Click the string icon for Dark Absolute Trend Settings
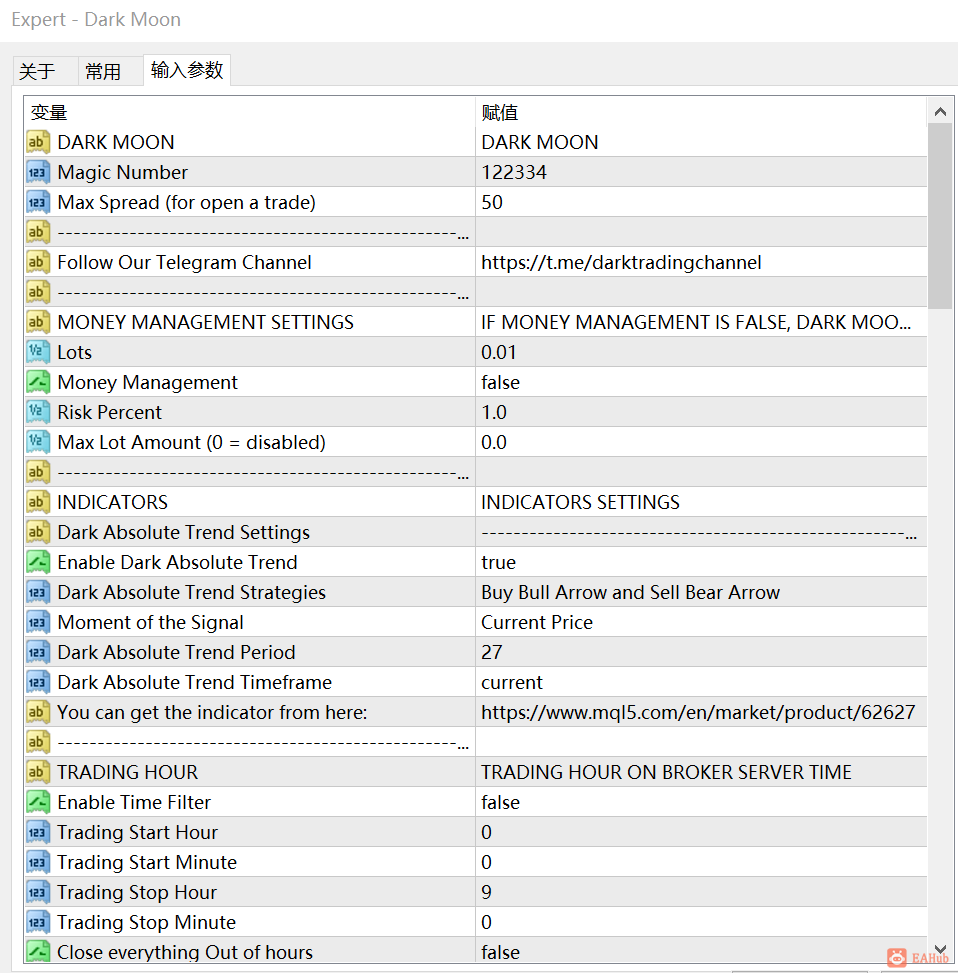This screenshot has height=973, width=958. tap(37, 532)
